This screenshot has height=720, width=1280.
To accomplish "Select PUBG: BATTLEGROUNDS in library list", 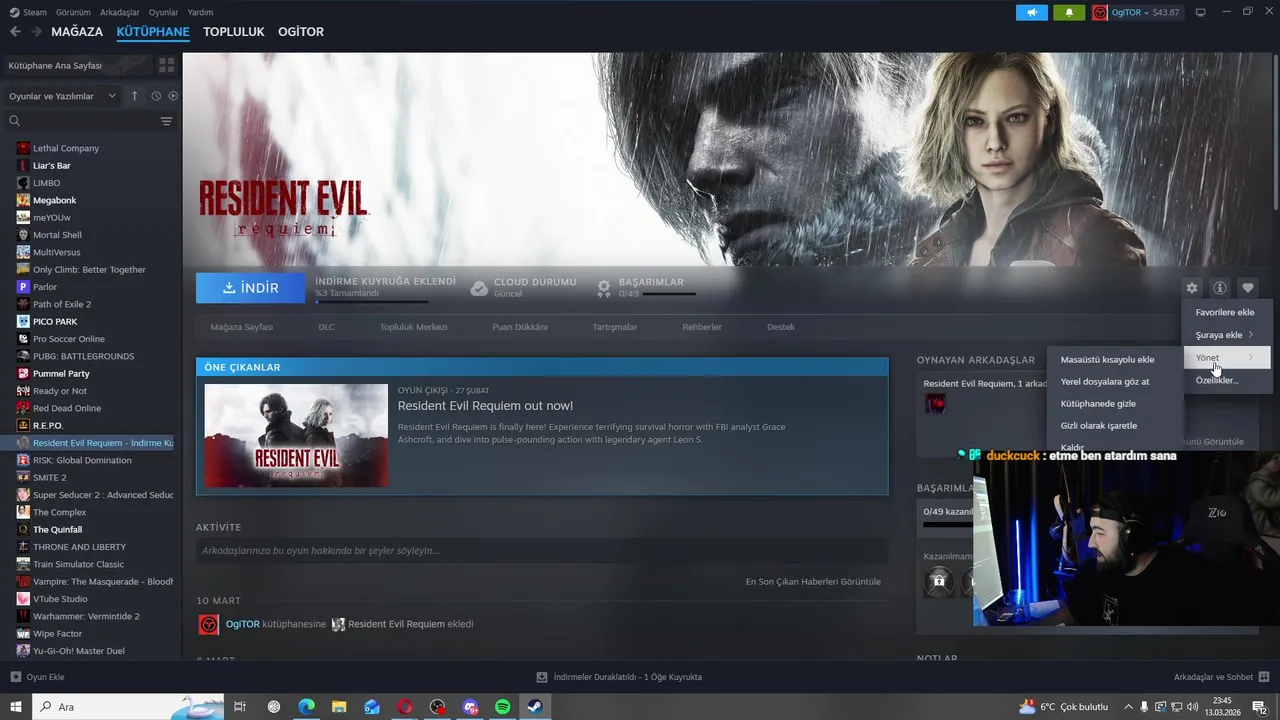I will point(83,356).
